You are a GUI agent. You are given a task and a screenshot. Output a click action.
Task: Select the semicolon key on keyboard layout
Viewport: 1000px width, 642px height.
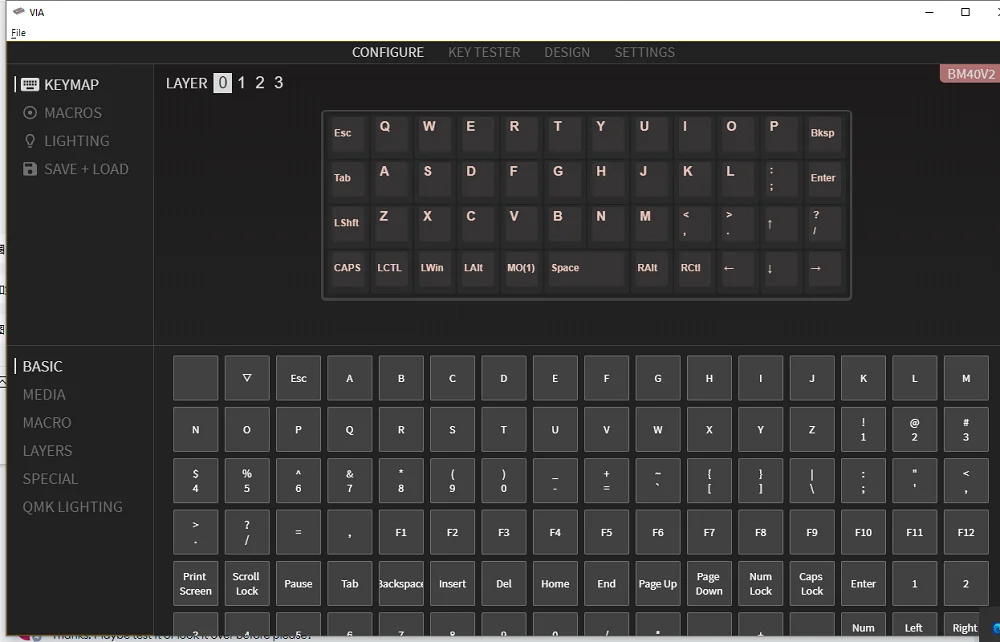point(779,178)
